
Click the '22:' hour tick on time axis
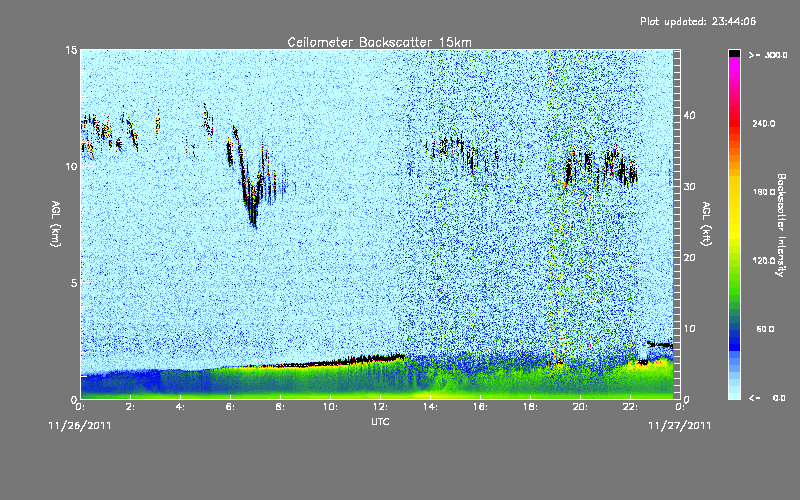tap(631, 407)
